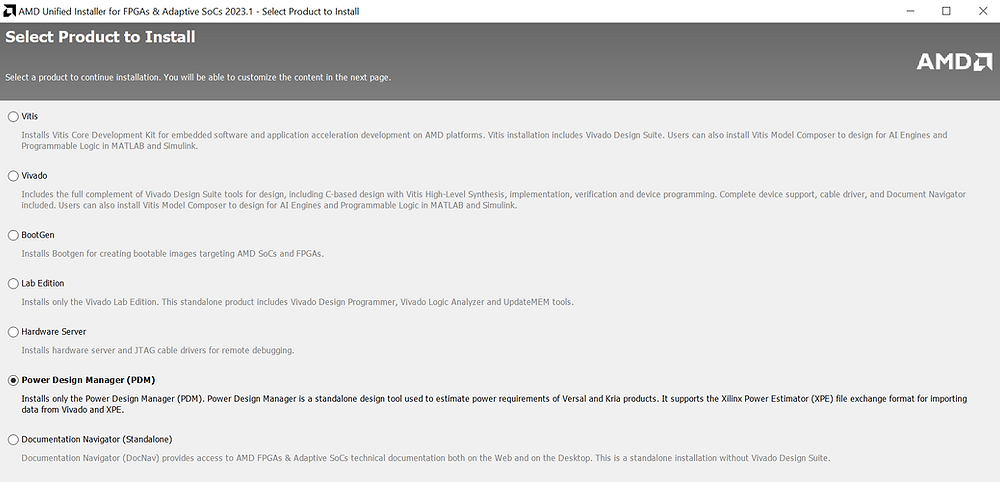Click the Select Product to Install heading
The height and width of the screenshot is (482, 1000).
[100, 37]
